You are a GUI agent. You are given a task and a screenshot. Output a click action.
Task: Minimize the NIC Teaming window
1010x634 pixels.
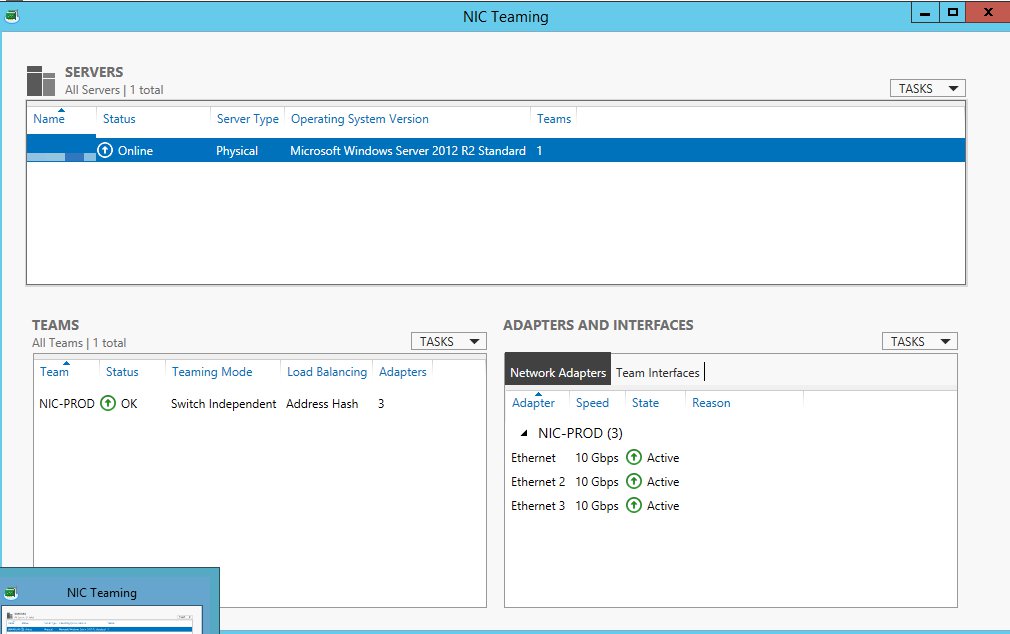click(925, 13)
